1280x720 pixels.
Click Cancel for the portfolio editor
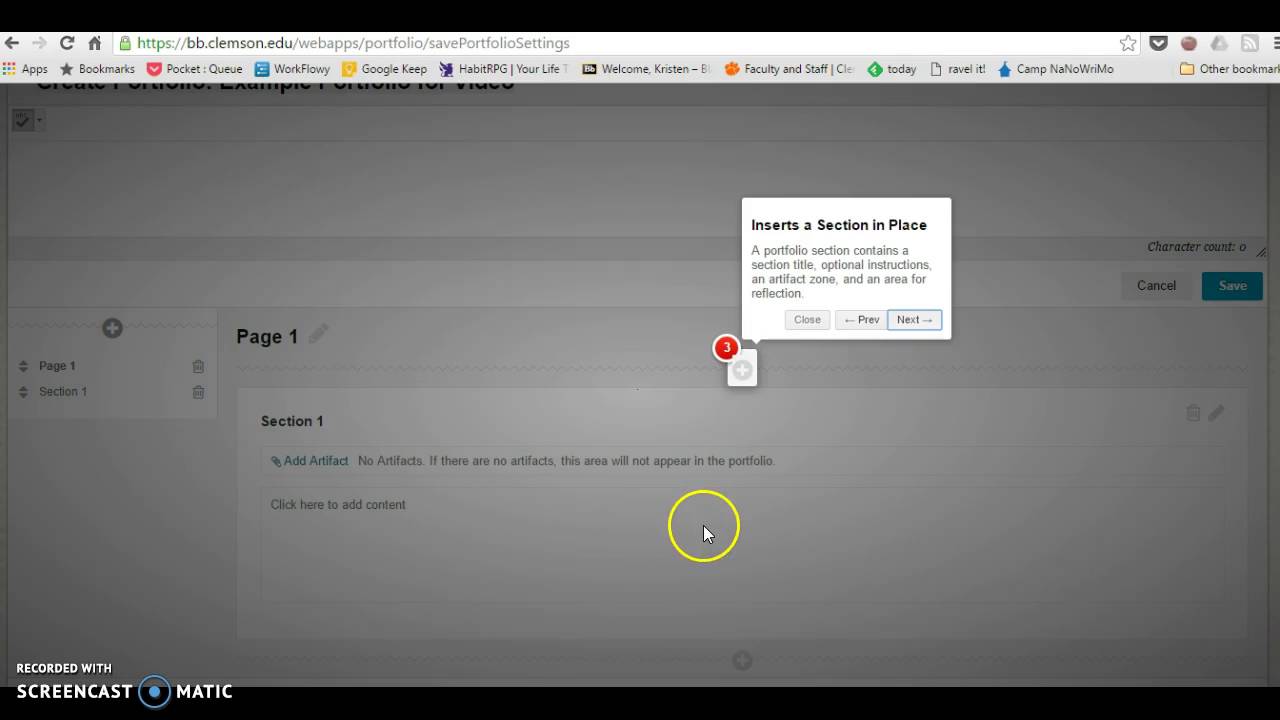coord(1156,285)
